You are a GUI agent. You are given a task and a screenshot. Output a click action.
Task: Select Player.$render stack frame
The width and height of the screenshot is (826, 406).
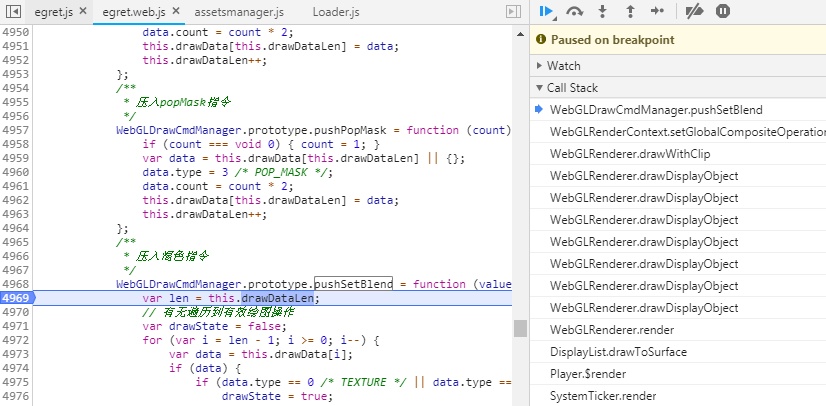(x=588, y=374)
